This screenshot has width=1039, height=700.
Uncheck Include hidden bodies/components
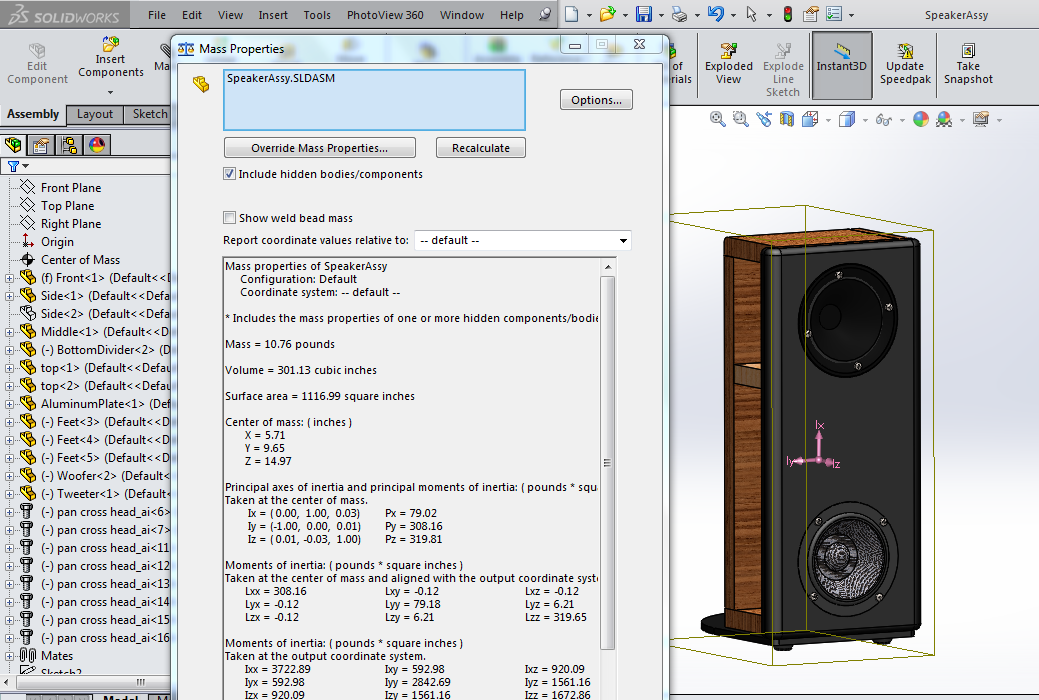[231, 174]
